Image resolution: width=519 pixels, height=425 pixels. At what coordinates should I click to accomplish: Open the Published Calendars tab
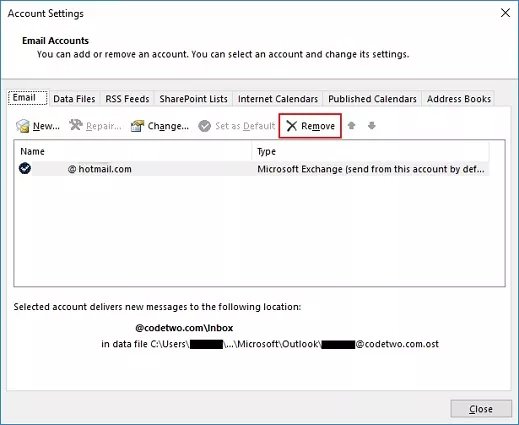tap(372, 99)
